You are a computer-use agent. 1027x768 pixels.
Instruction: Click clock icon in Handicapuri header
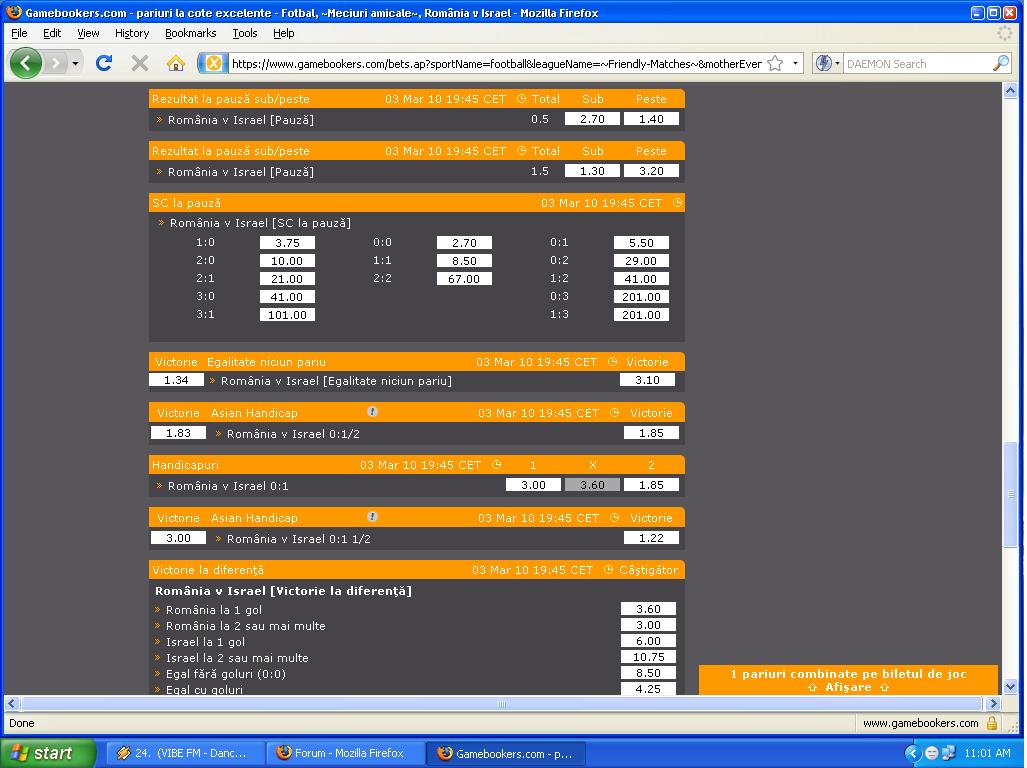pos(496,464)
